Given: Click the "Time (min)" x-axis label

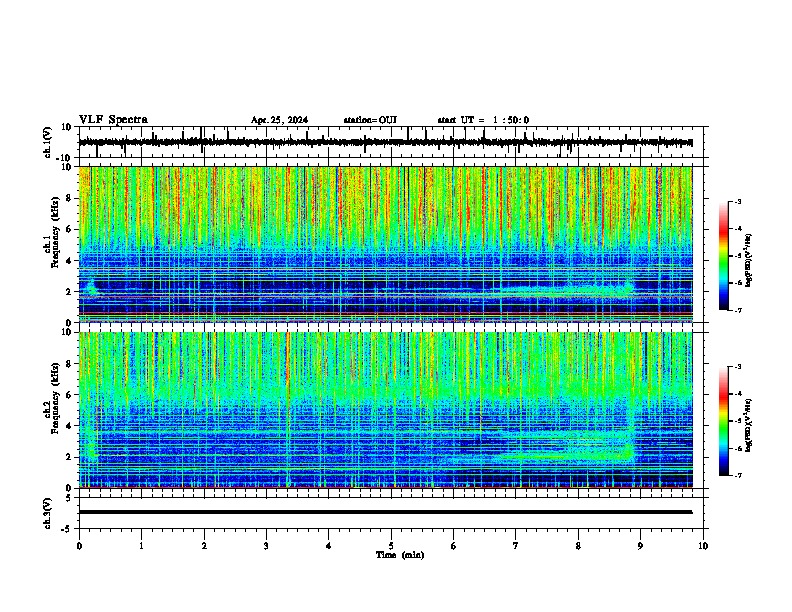Looking at the screenshot, I should [x=400, y=555].
